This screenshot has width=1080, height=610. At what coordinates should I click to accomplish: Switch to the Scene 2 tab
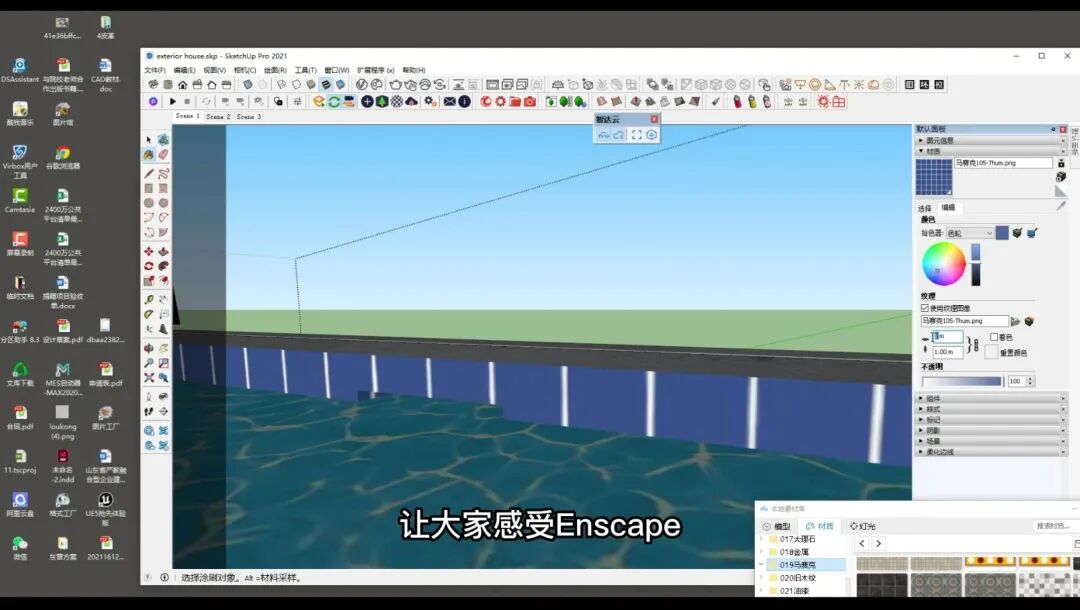(x=218, y=117)
